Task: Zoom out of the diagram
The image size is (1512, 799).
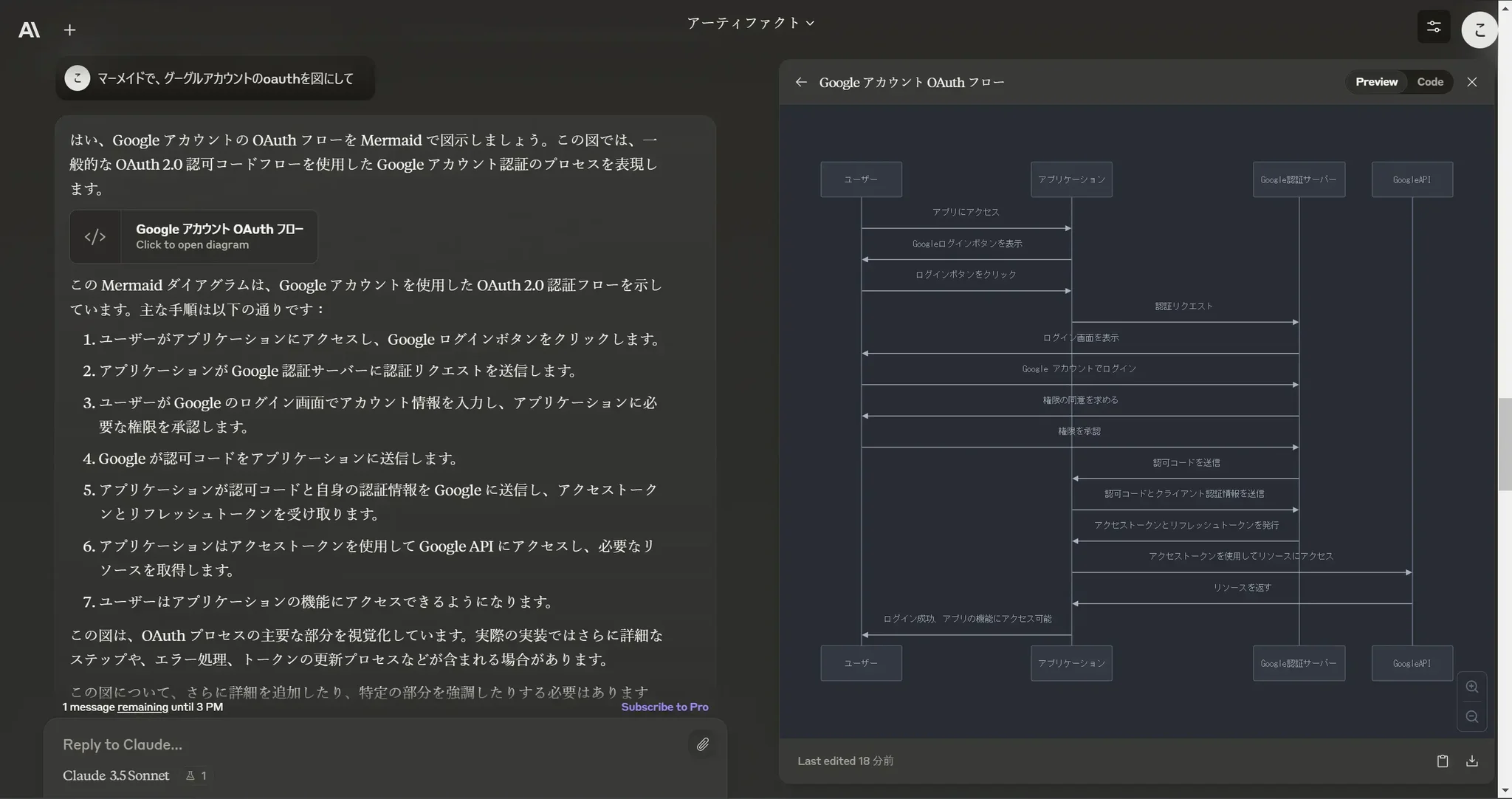Action: [x=1471, y=717]
